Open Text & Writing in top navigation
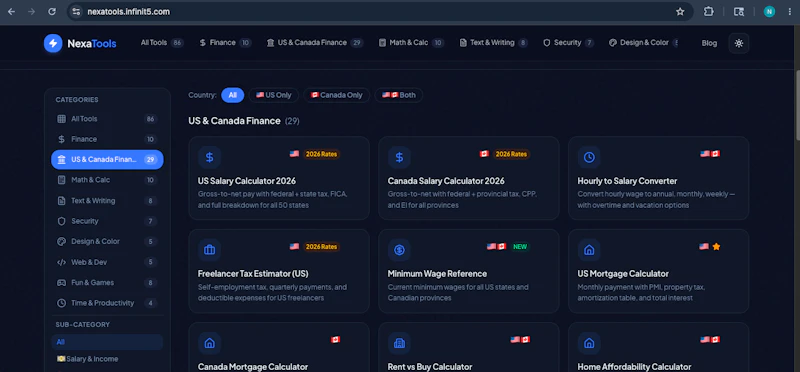This screenshot has width=800, height=372. pos(493,43)
